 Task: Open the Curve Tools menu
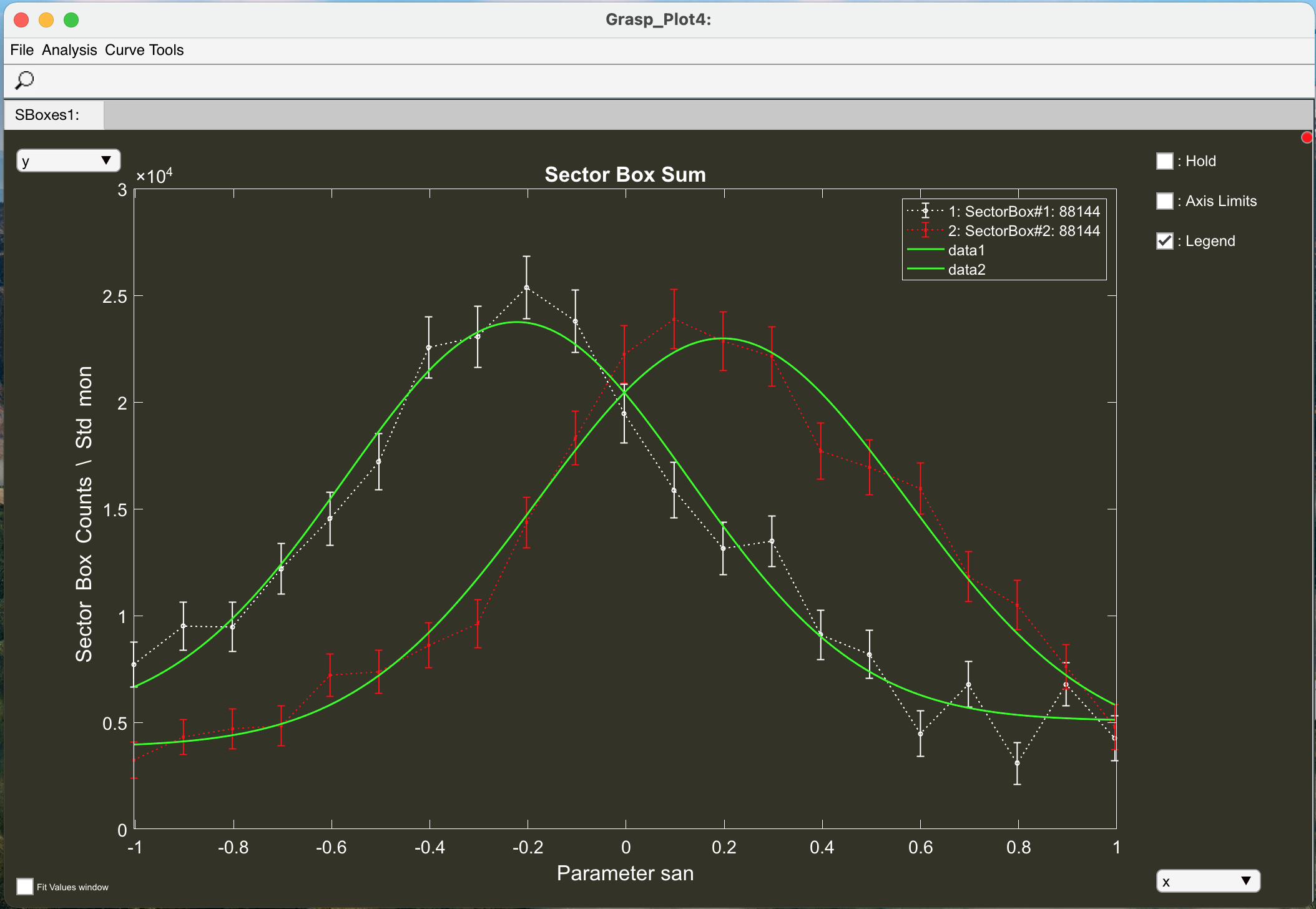click(x=144, y=50)
